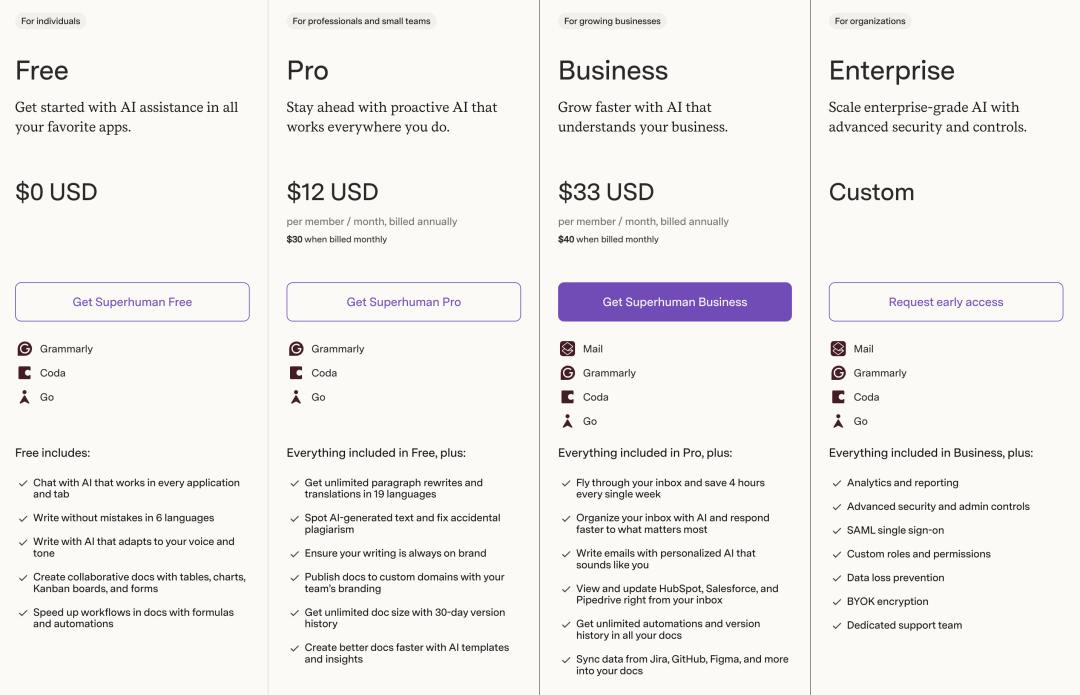Click the Grammarly icon in Pro plan
This screenshot has width=1080, height=695.
tap(296, 349)
